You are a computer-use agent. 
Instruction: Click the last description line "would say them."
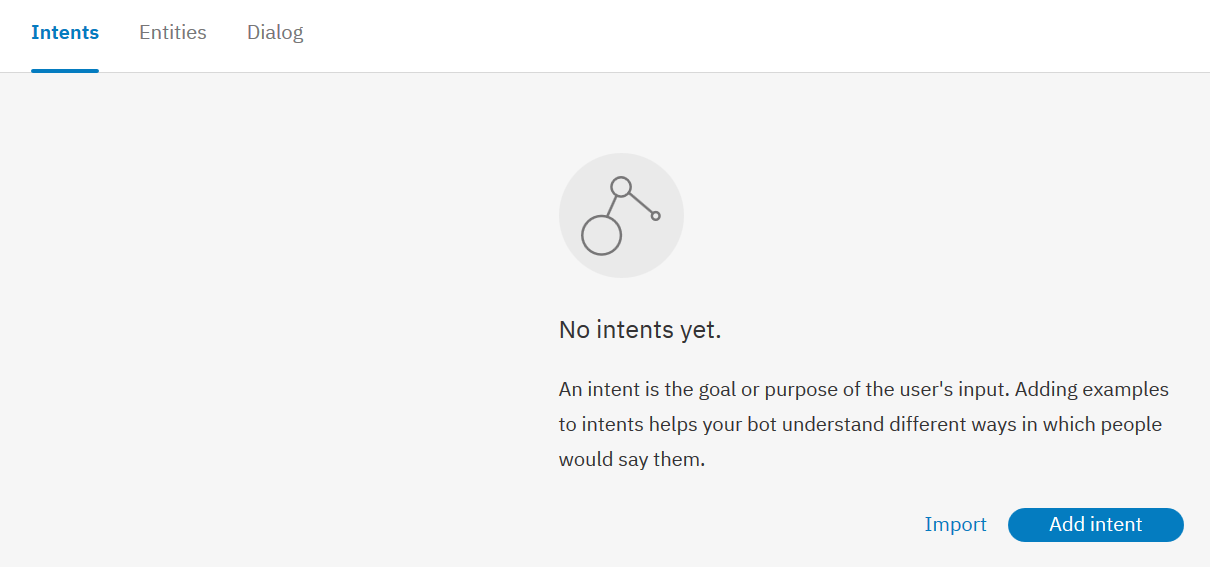click(x=632, y=460)
